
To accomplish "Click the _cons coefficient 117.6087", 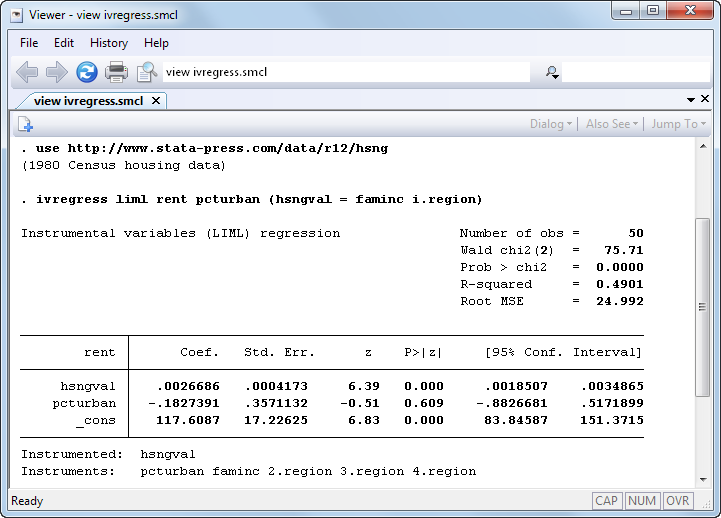I will click(x=188, y=420).
